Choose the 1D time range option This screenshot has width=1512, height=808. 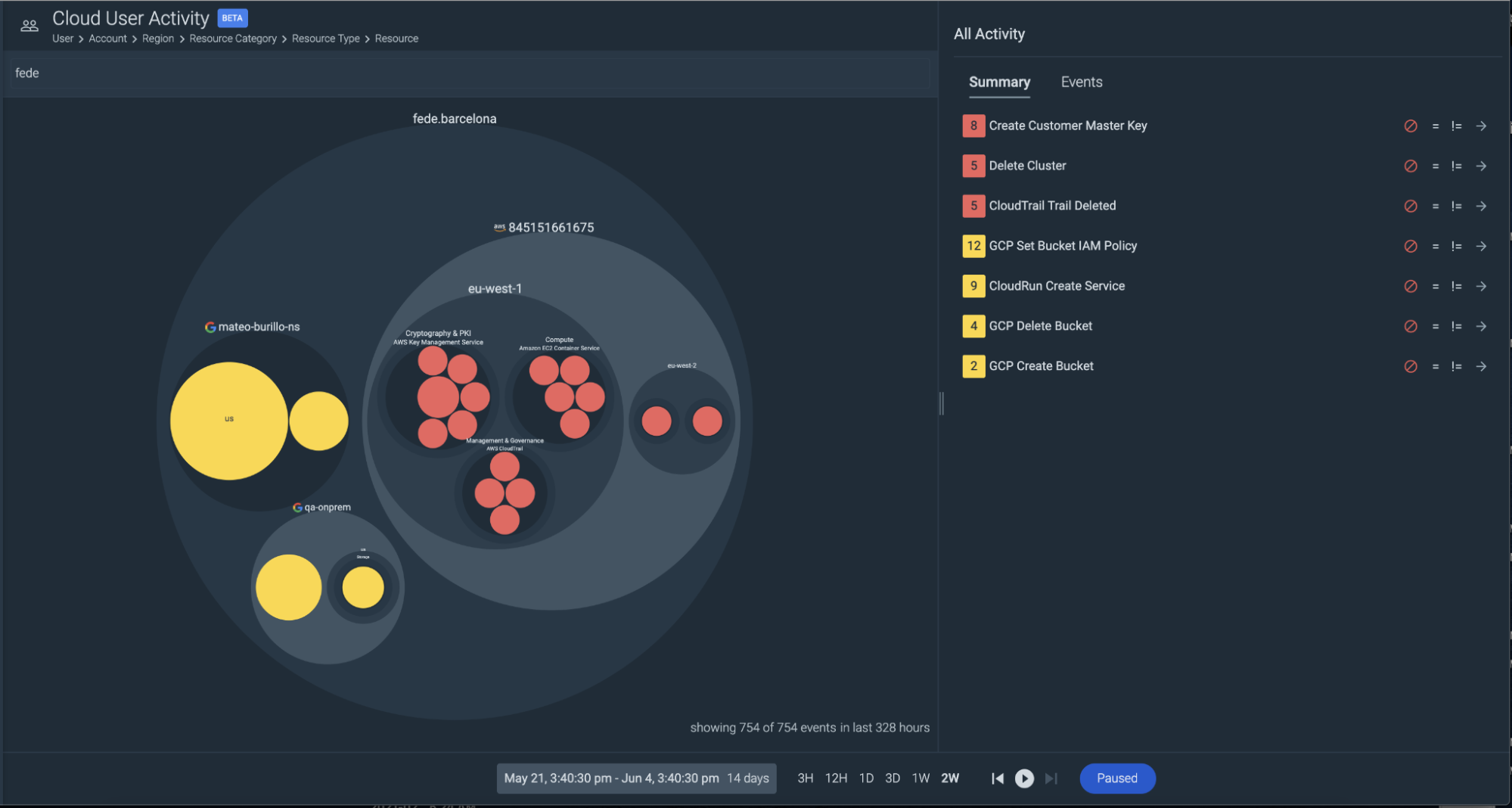pyautogui.click(x=866, y=778)
